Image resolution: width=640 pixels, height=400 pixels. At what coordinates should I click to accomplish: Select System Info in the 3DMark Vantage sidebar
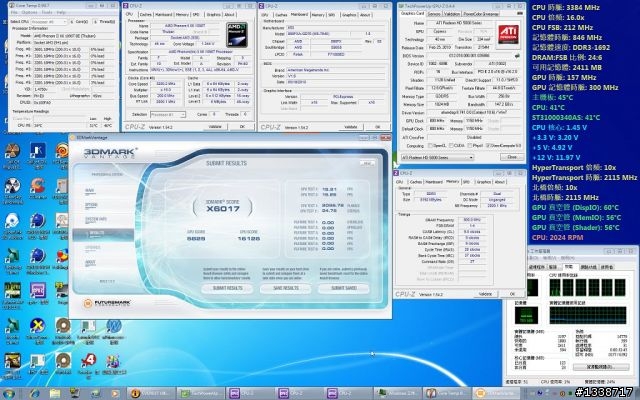coord(96,219)
